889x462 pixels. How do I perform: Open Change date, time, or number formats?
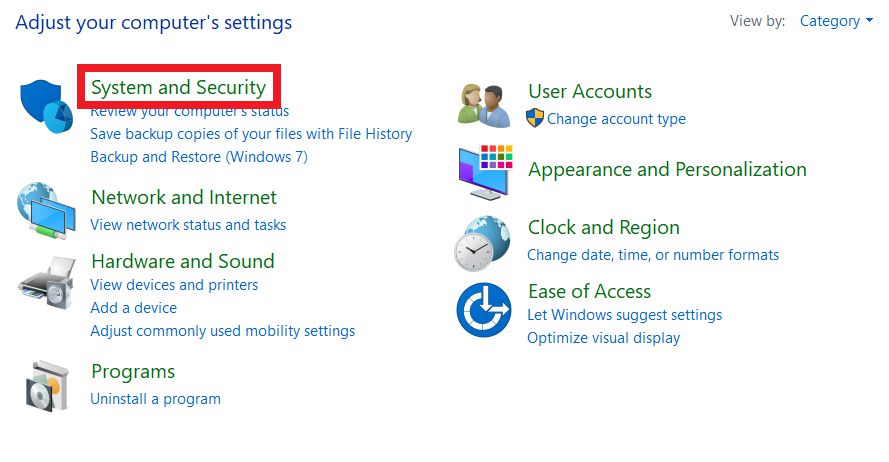[653, 255]
